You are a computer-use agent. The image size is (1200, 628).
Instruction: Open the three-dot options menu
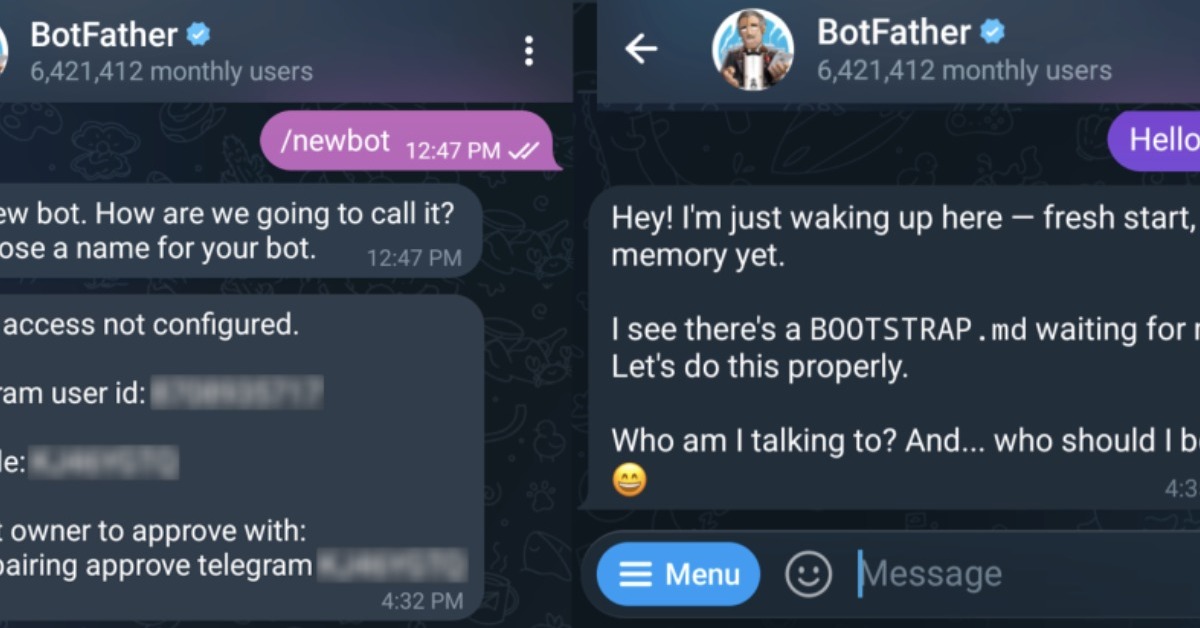tap(529, 51)
